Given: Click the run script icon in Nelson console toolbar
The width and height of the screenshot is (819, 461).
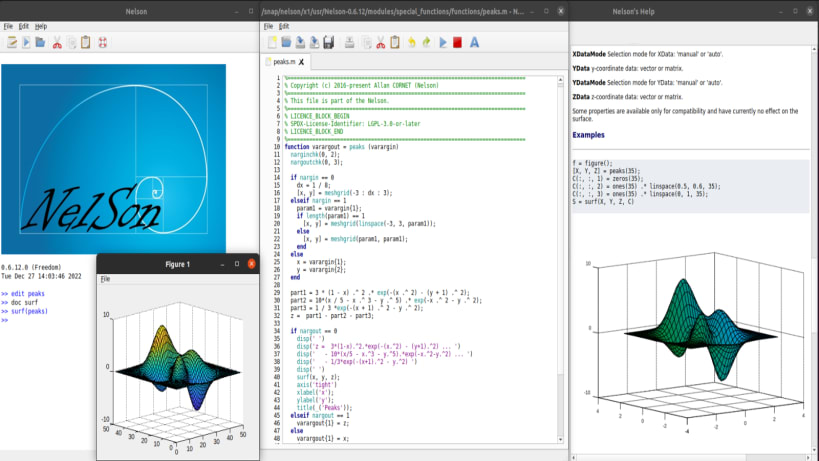Looking at the screenshot, I should 27,42.
